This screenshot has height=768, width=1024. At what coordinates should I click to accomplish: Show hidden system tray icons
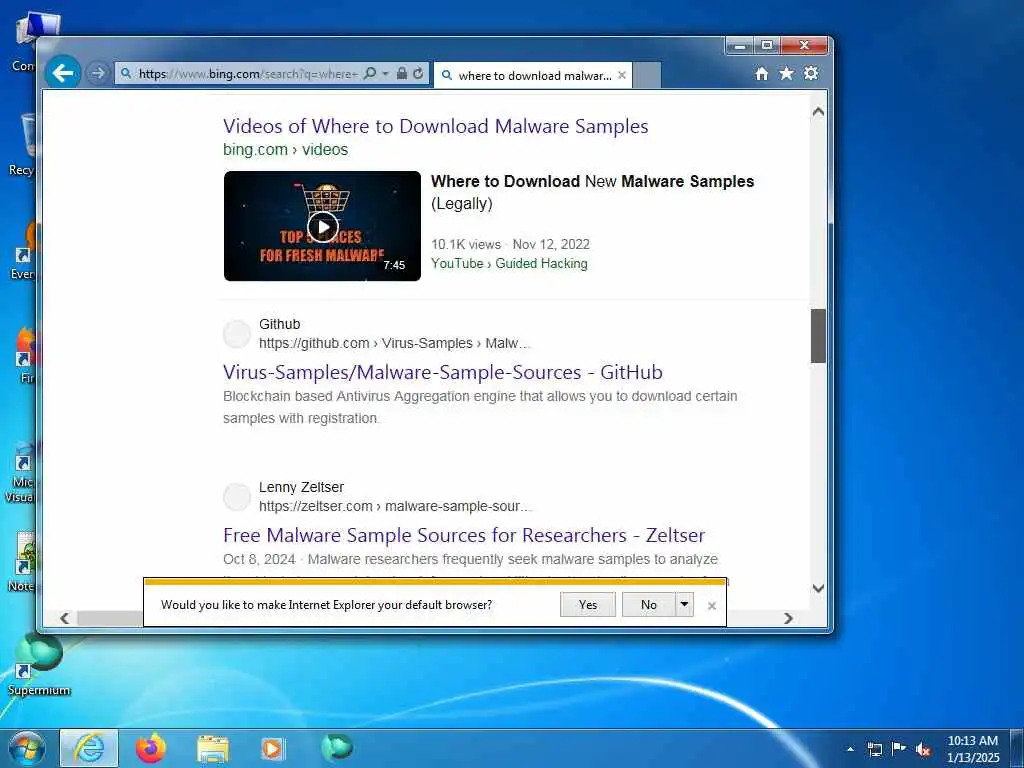[850, 749]
